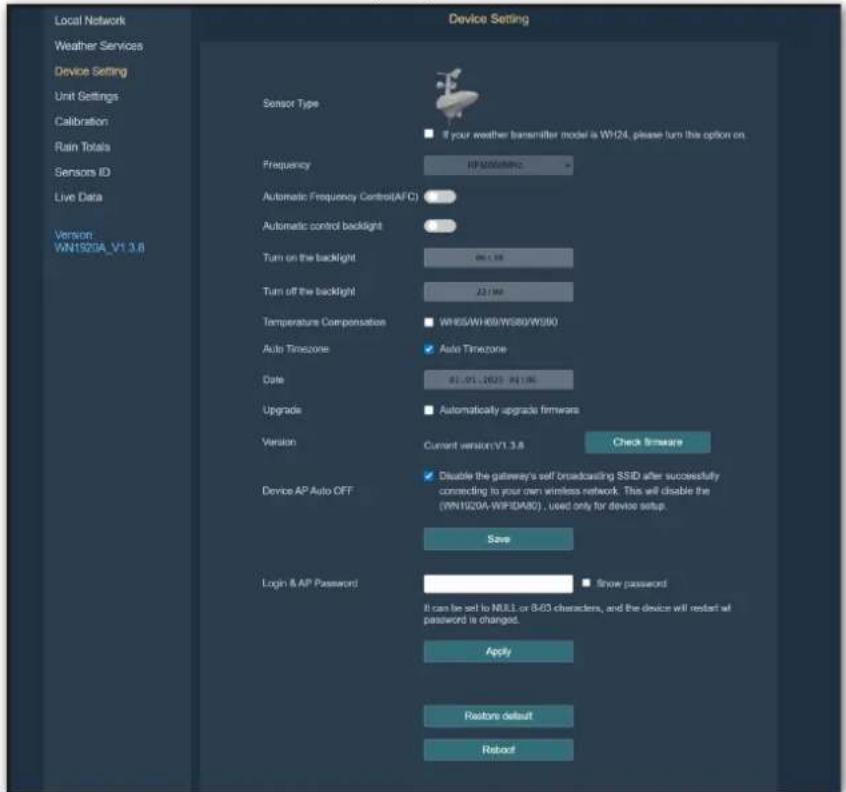This screenshot has height=792, width=846.
Task: Click the Turn off the backlight time field
Action: 498,292
